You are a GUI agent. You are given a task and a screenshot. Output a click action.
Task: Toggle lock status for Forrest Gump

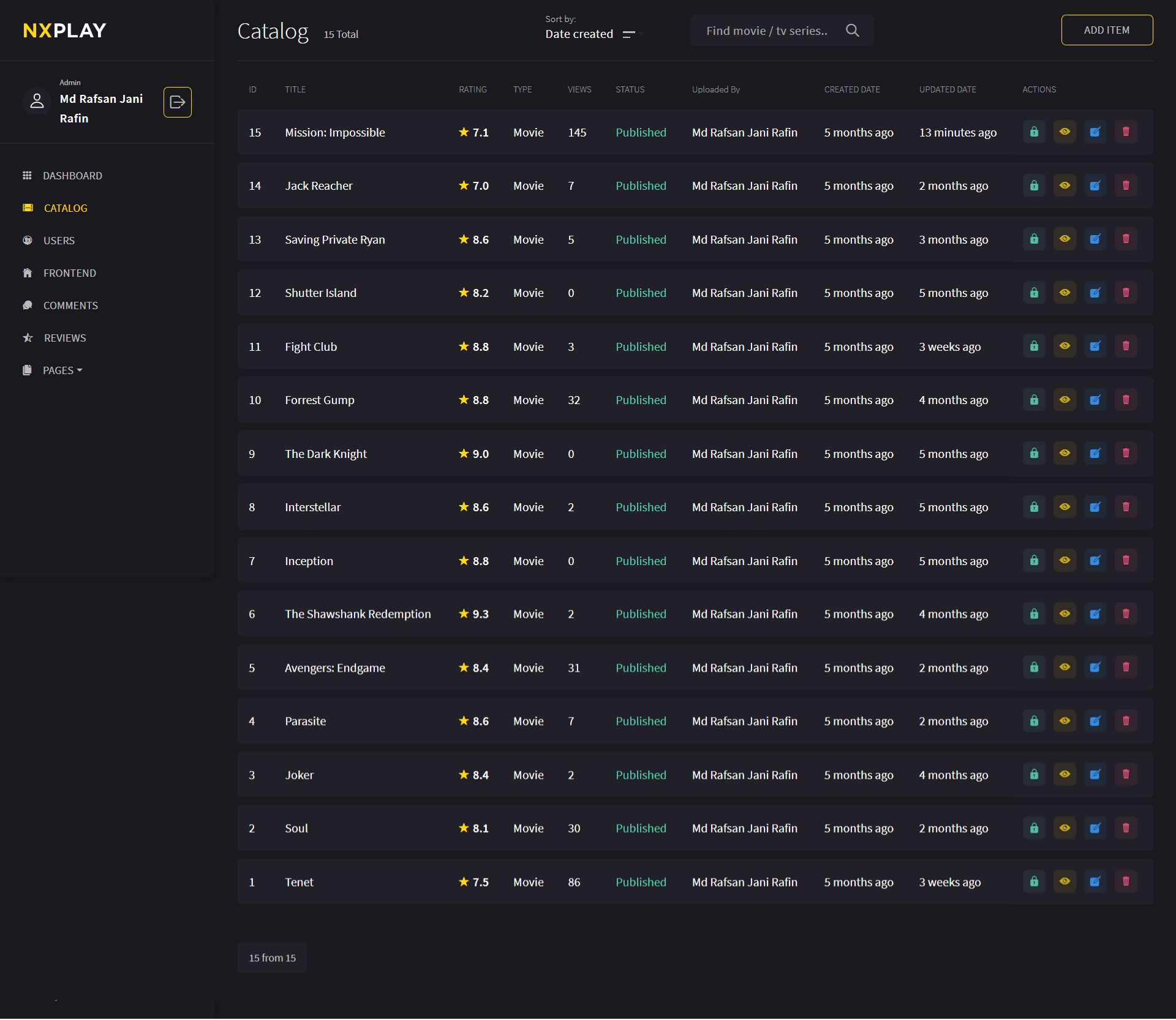[1034, 400]
